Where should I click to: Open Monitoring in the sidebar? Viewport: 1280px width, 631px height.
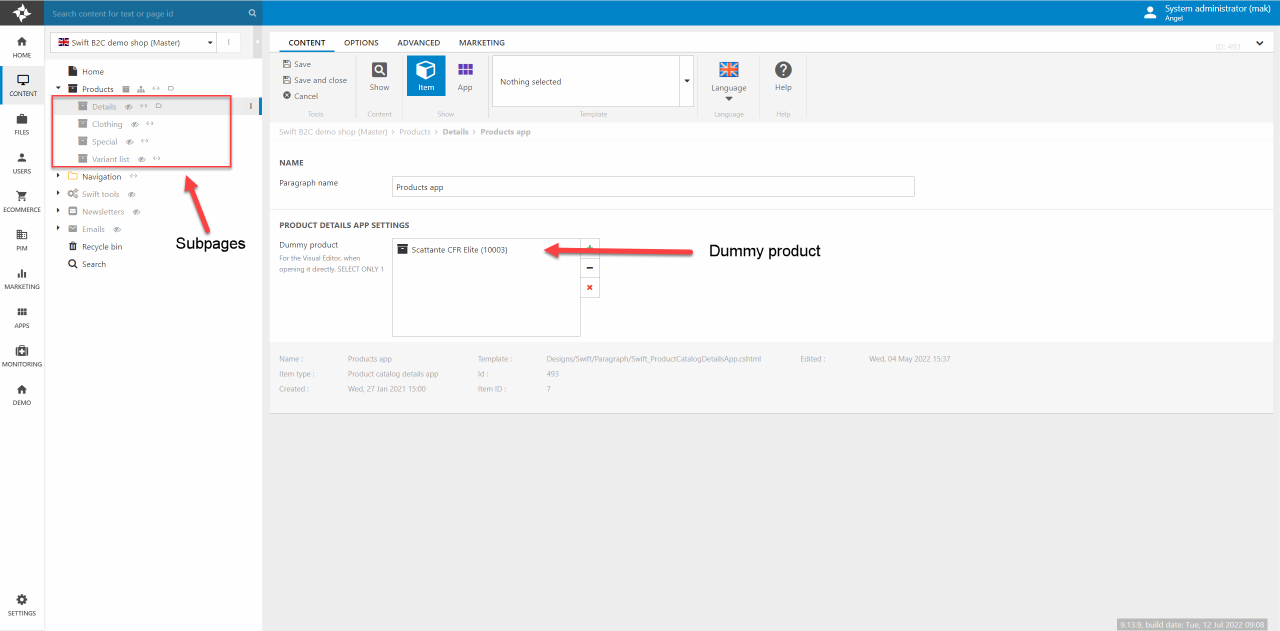click(22, 355)
